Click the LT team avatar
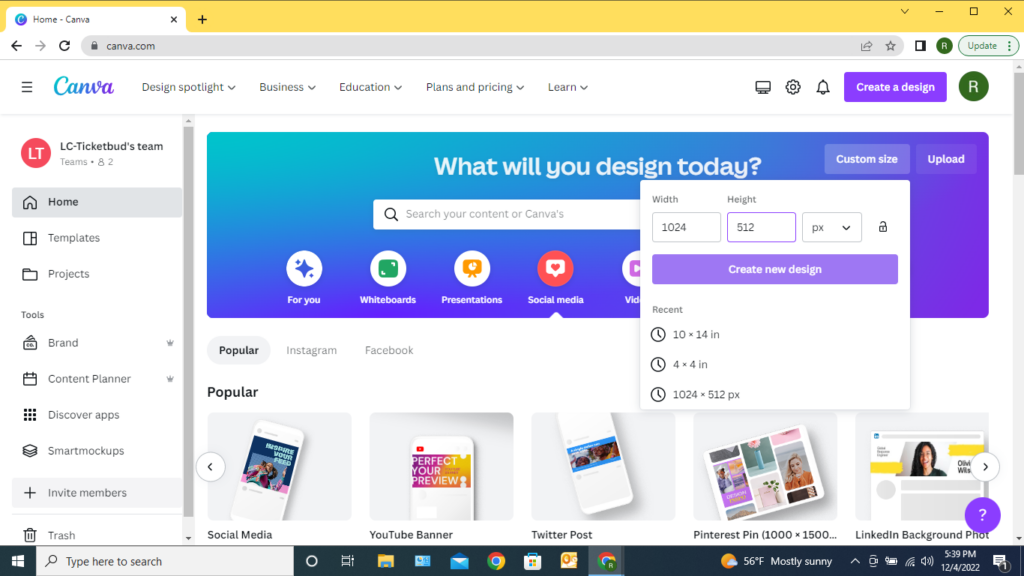Viewport: 1024px width, 576px height. [36, 153]
